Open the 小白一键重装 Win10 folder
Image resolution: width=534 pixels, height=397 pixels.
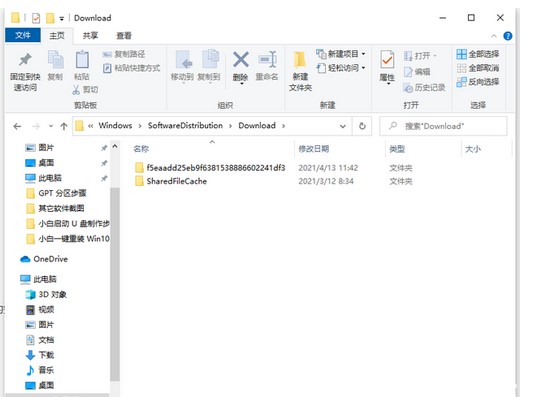pyautogui.click(x=68, y=239)
